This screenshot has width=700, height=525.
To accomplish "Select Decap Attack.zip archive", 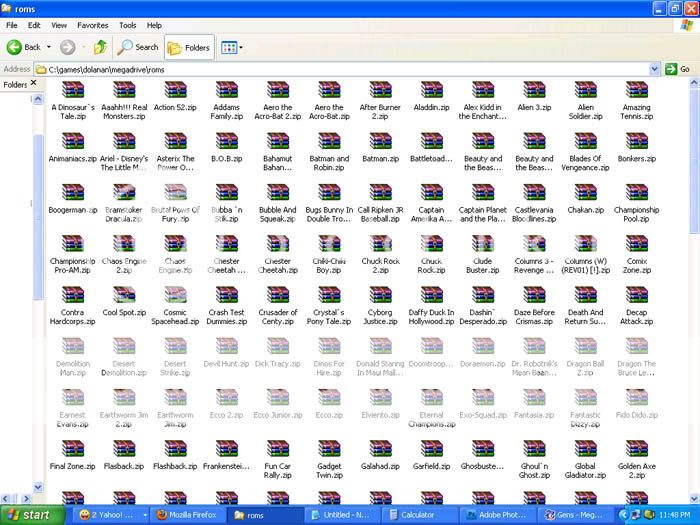I will pos(637,306).
